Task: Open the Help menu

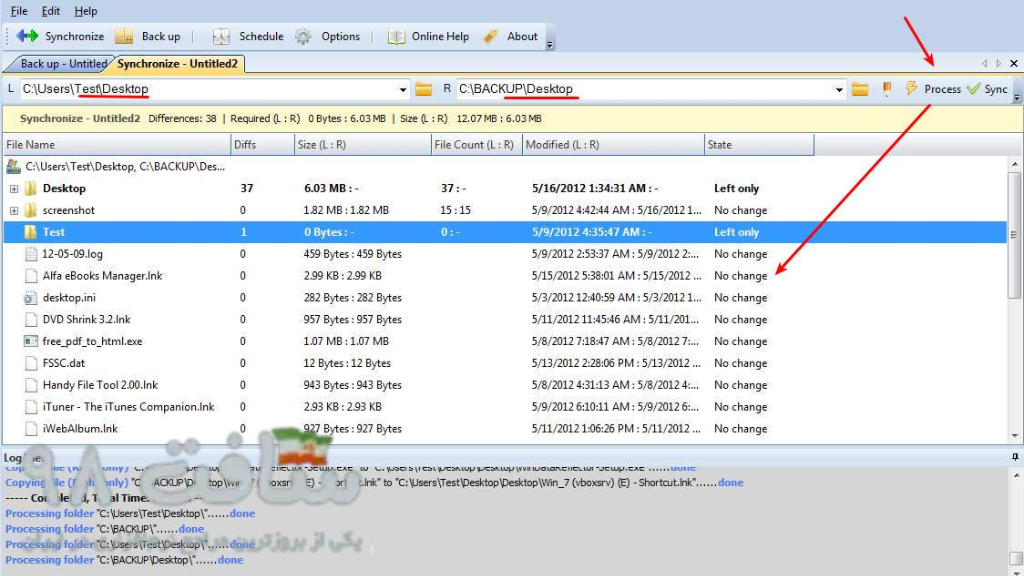Action: [x=86, y=11]
